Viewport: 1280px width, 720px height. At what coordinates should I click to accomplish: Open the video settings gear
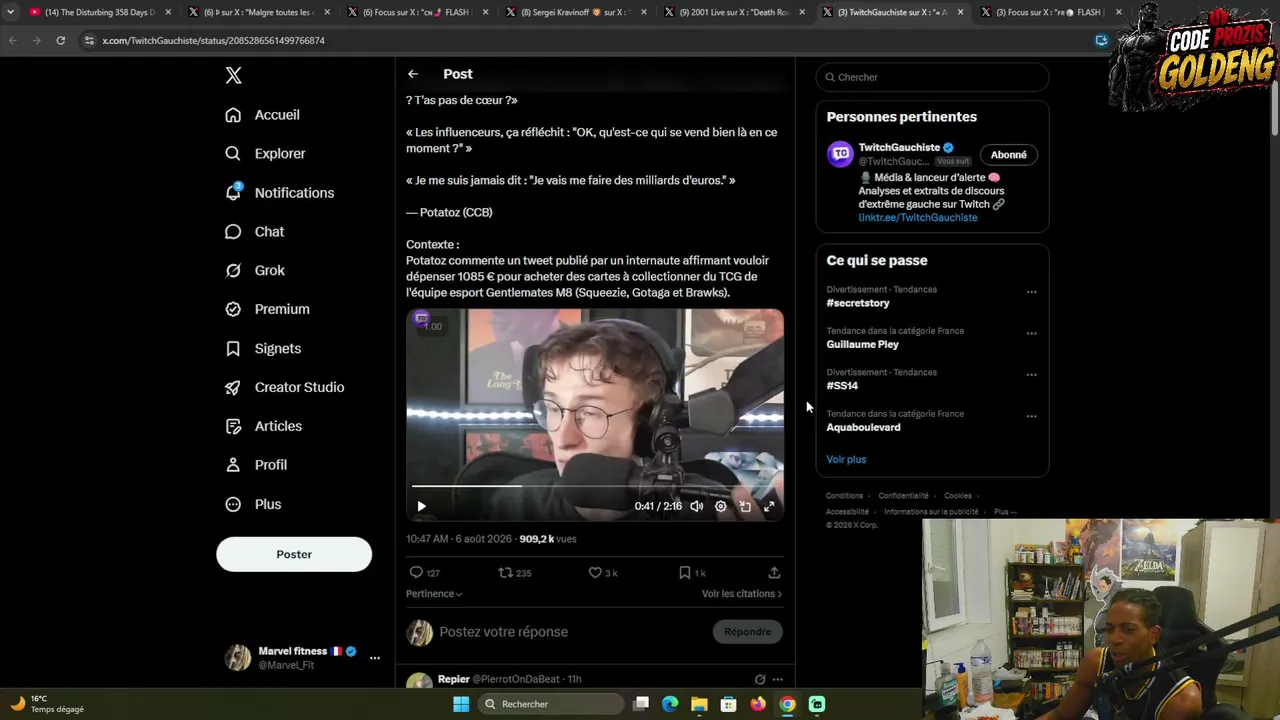(x=721, y=507)
